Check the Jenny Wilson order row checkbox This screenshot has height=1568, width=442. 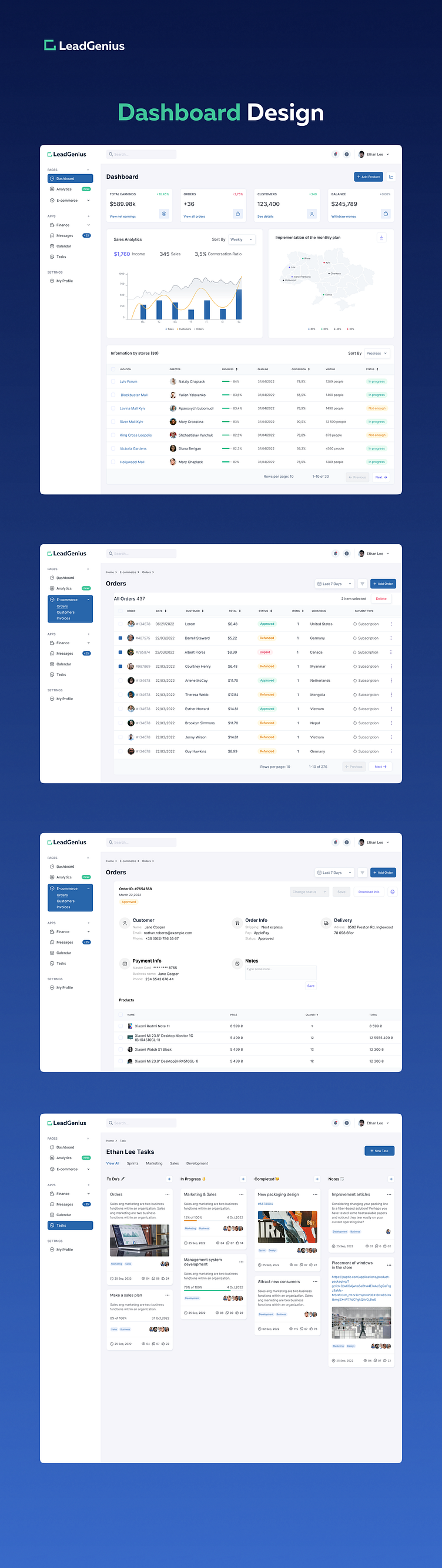click(x=120, y=737)
